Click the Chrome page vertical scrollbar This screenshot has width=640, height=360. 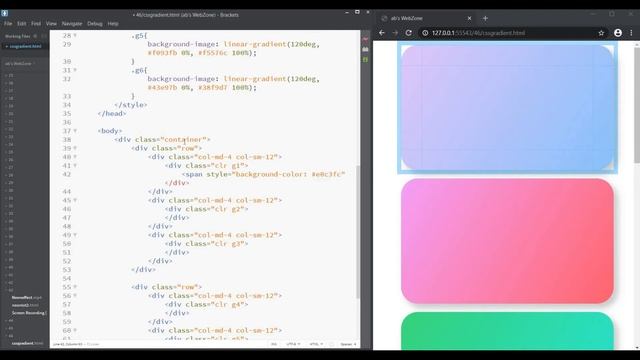click(637, 106)
